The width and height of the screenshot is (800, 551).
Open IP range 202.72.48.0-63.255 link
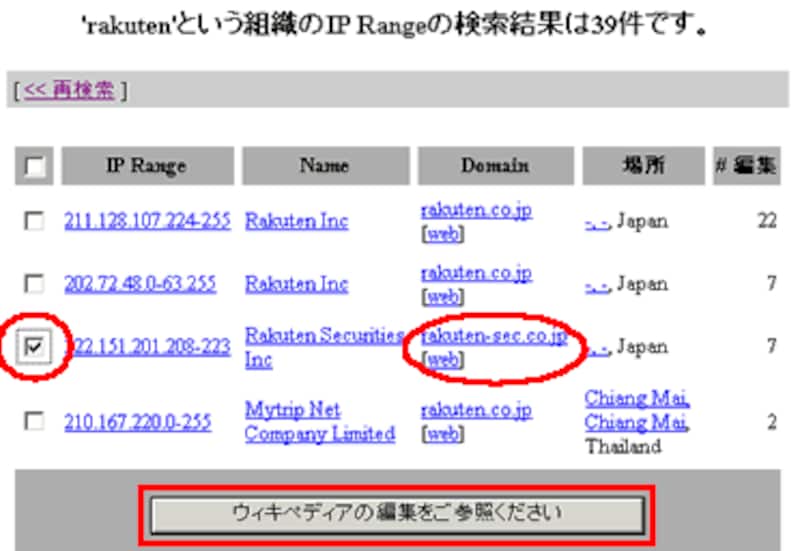[140, 284]
